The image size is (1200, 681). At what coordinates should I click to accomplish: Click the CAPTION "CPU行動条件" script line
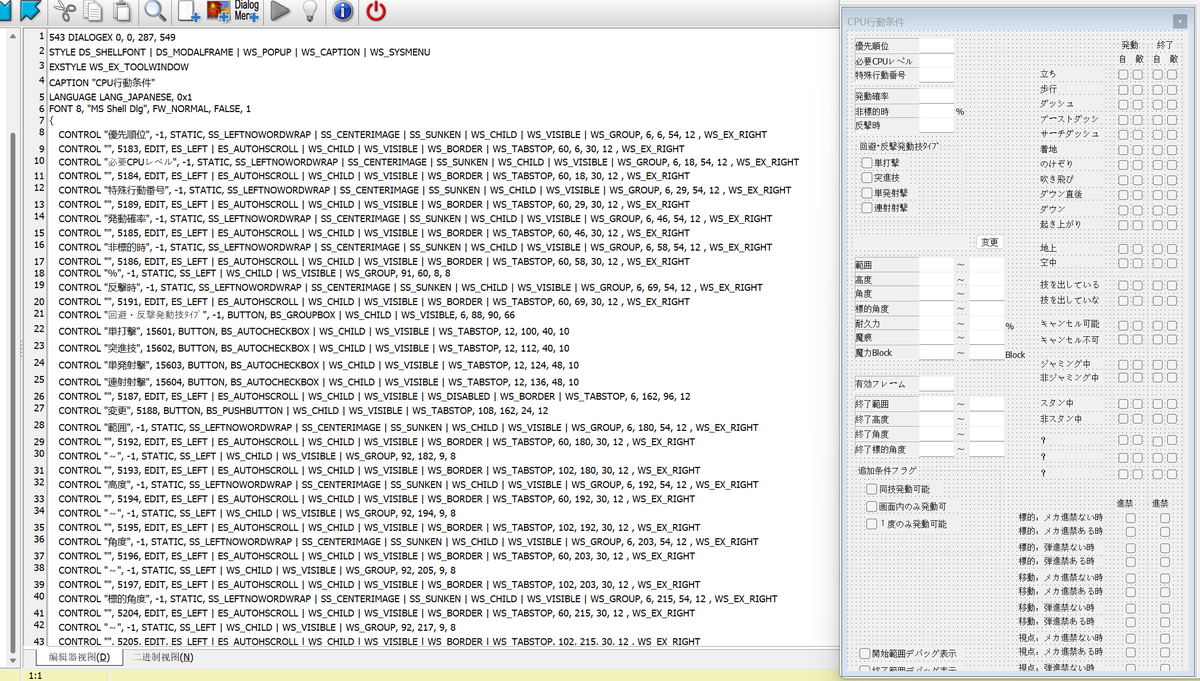tap(102, 82)
